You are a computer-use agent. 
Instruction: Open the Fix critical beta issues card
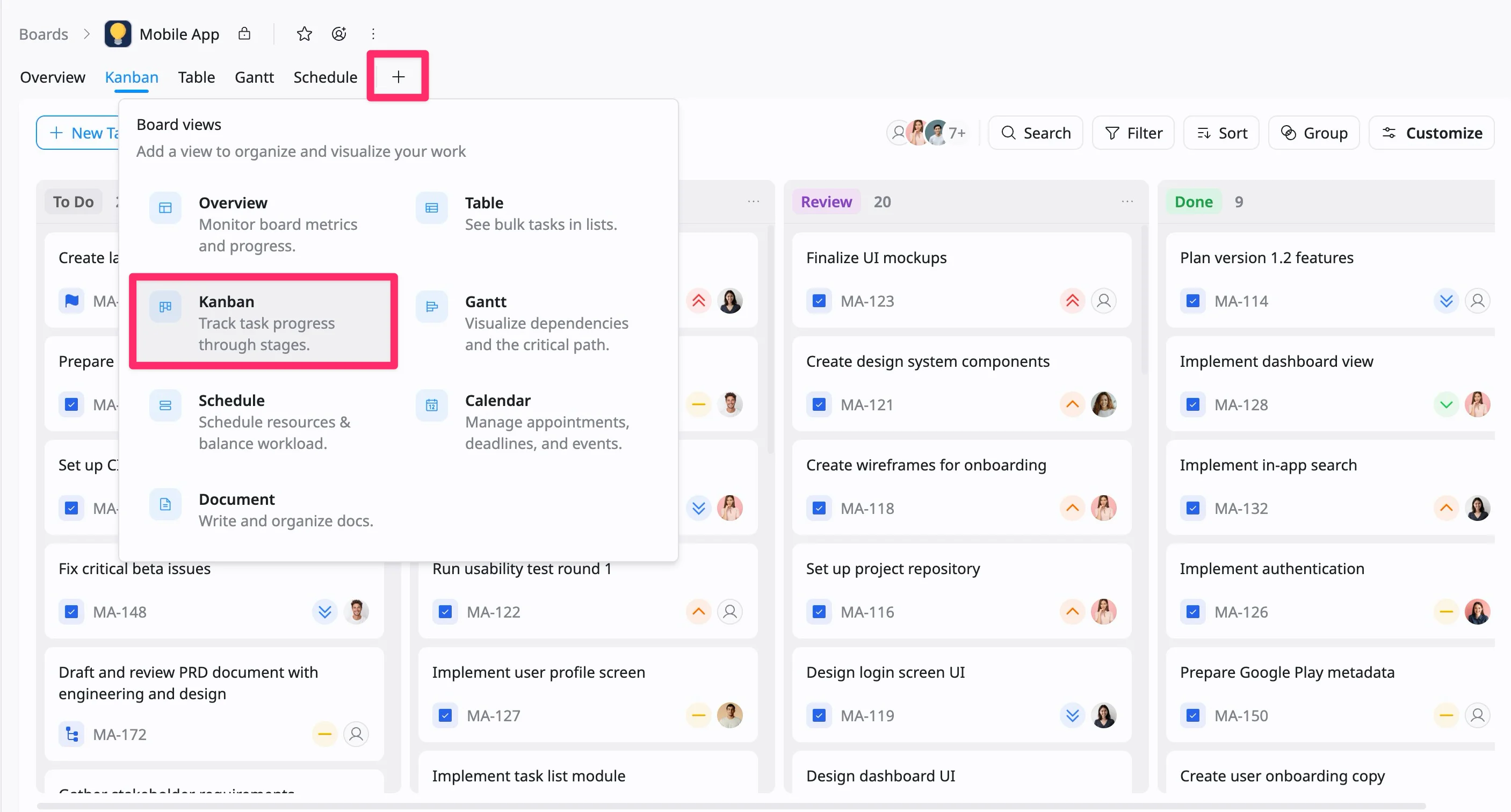(x=214, y=590)
